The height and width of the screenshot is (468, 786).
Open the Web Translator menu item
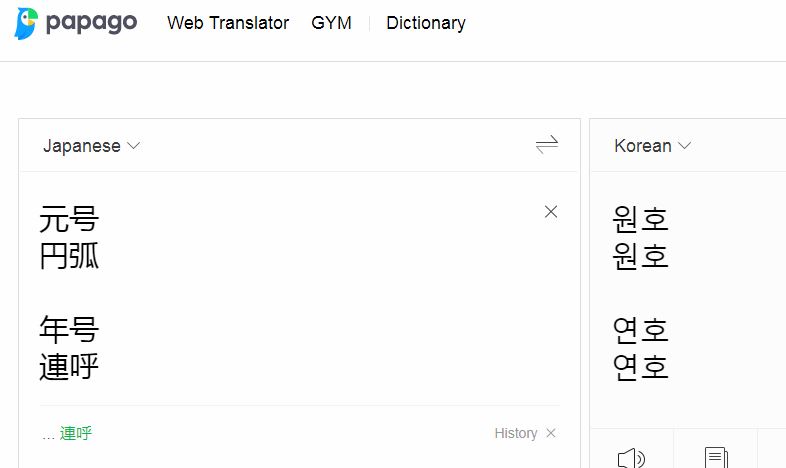[228, 23]
